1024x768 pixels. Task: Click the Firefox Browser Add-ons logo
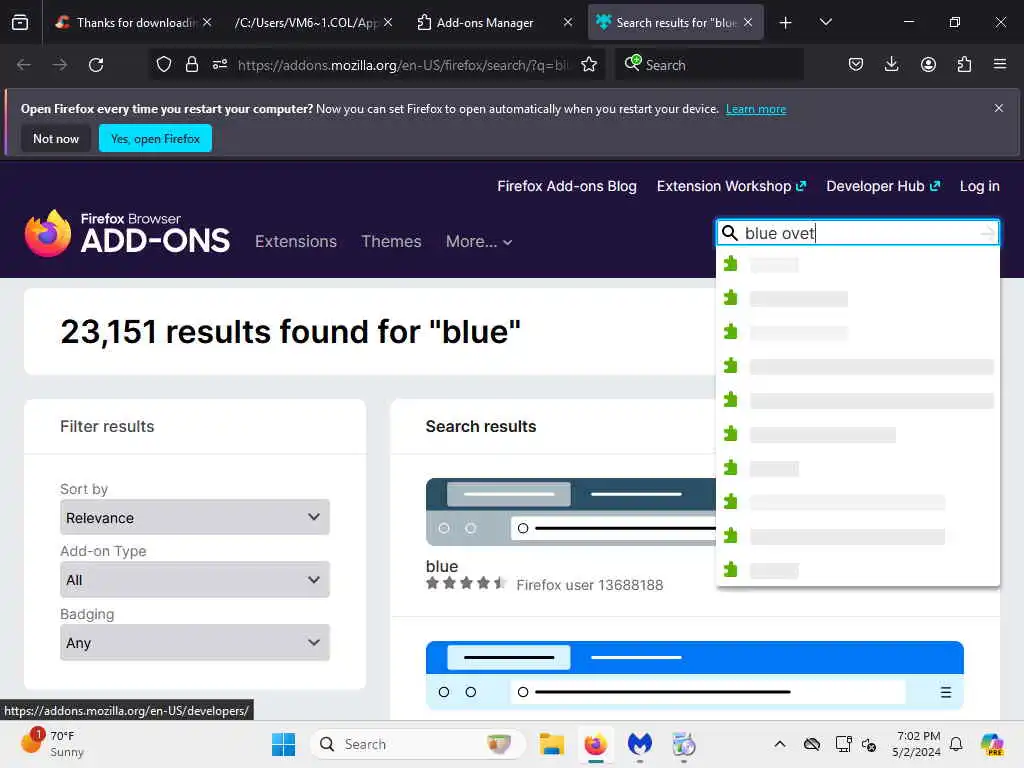[x=127, y=233]
